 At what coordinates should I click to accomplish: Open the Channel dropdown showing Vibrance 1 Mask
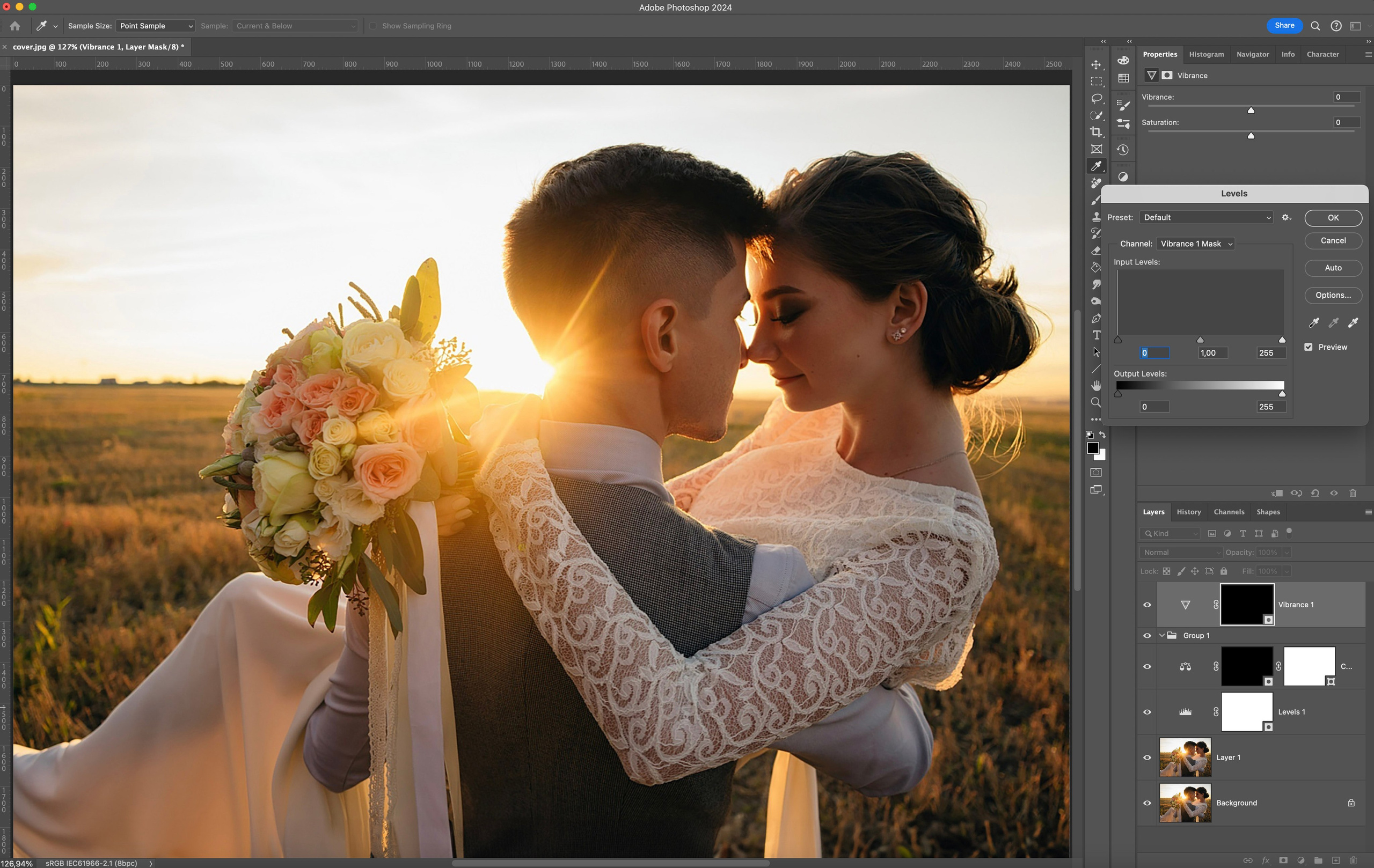click(x=1195, y=244)
